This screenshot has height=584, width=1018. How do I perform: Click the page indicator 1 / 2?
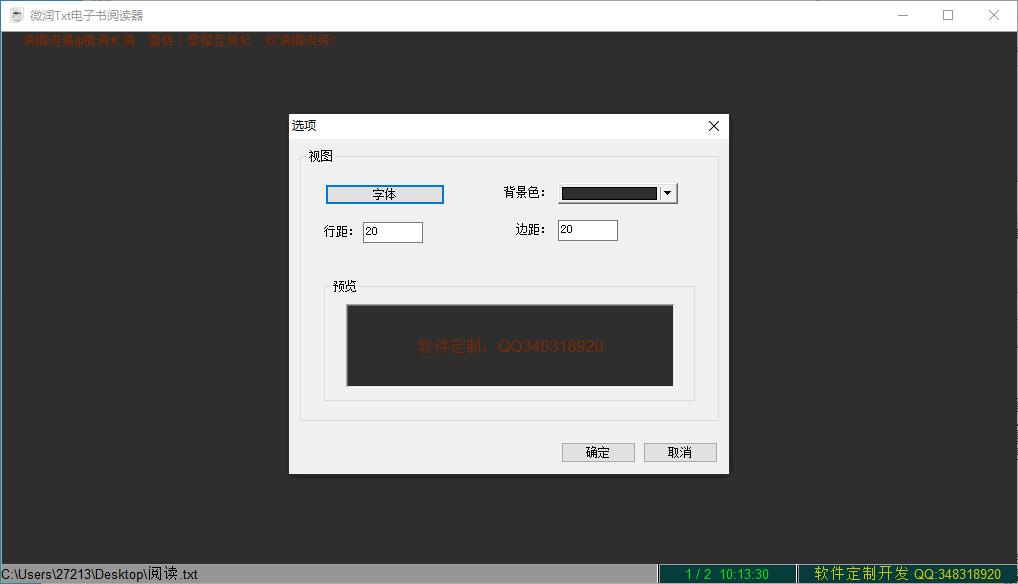698,574
